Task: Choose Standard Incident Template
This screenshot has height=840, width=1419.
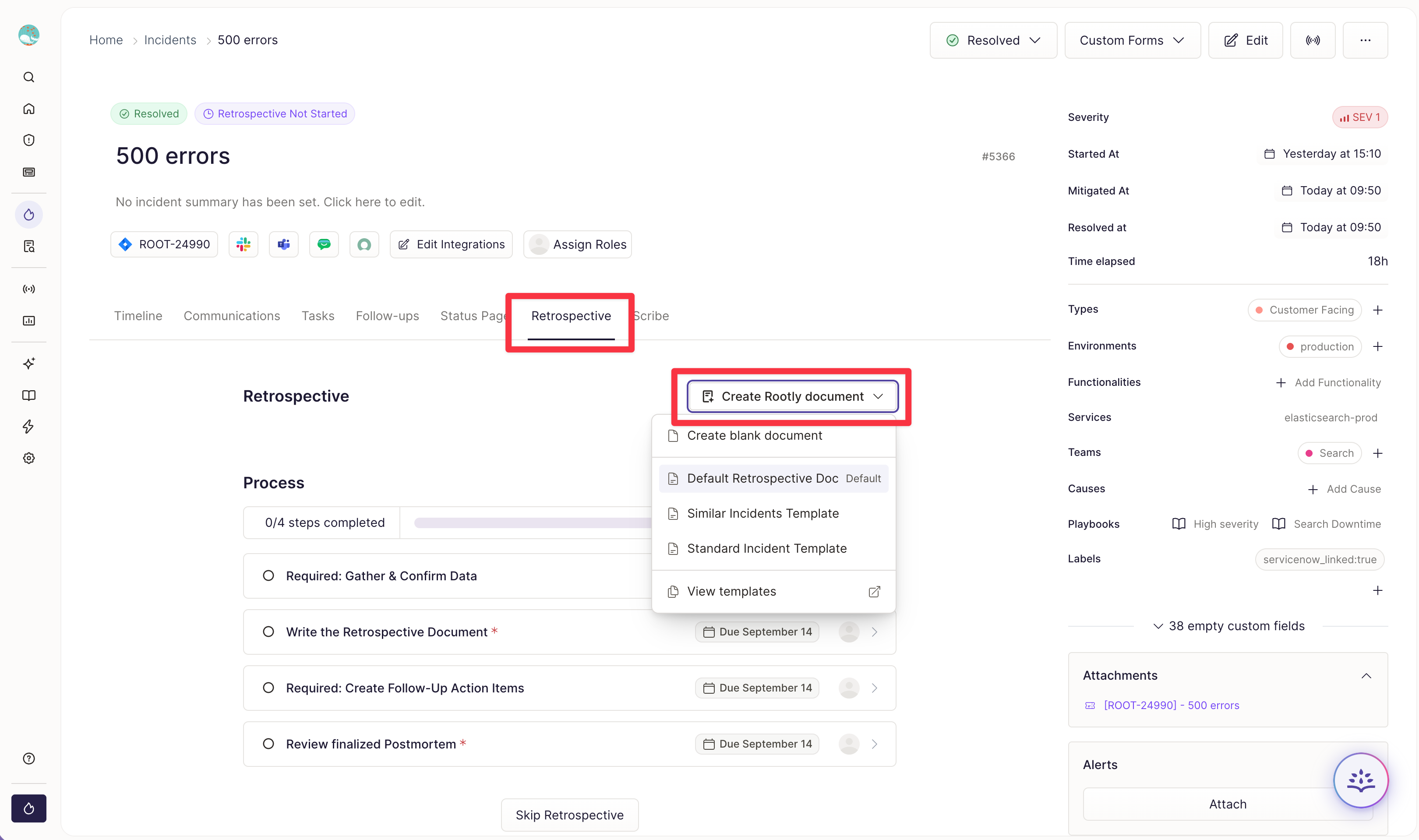Action: pos(774,549)
